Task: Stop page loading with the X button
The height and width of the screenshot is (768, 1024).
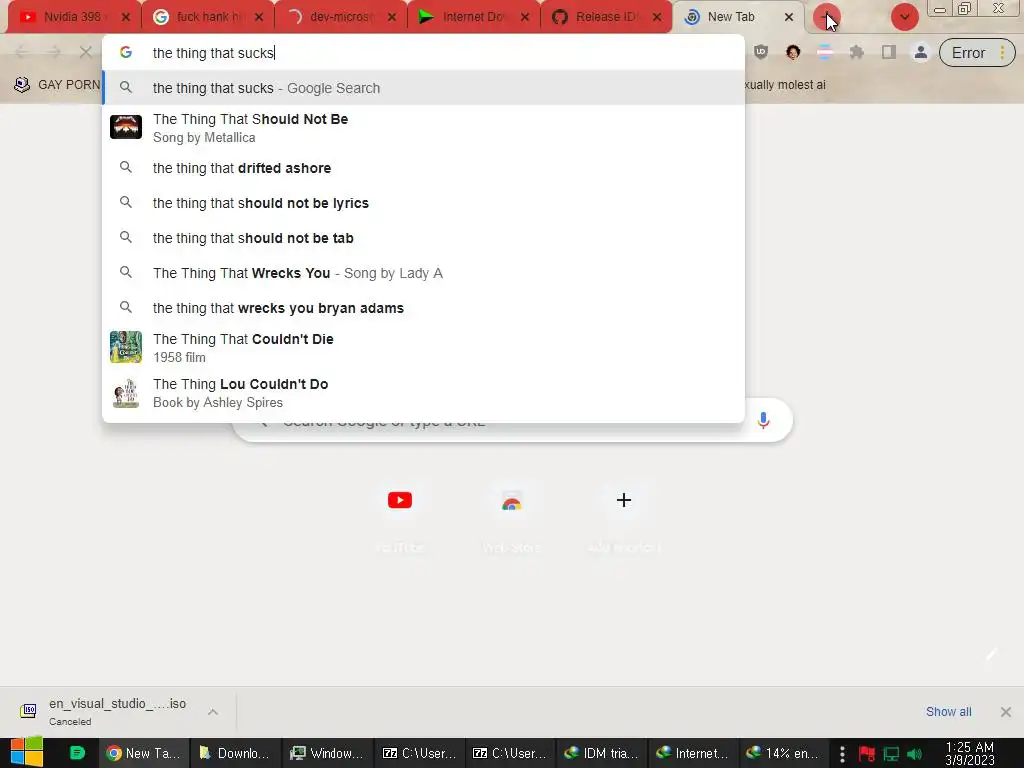Action: (x=86, y=52)
